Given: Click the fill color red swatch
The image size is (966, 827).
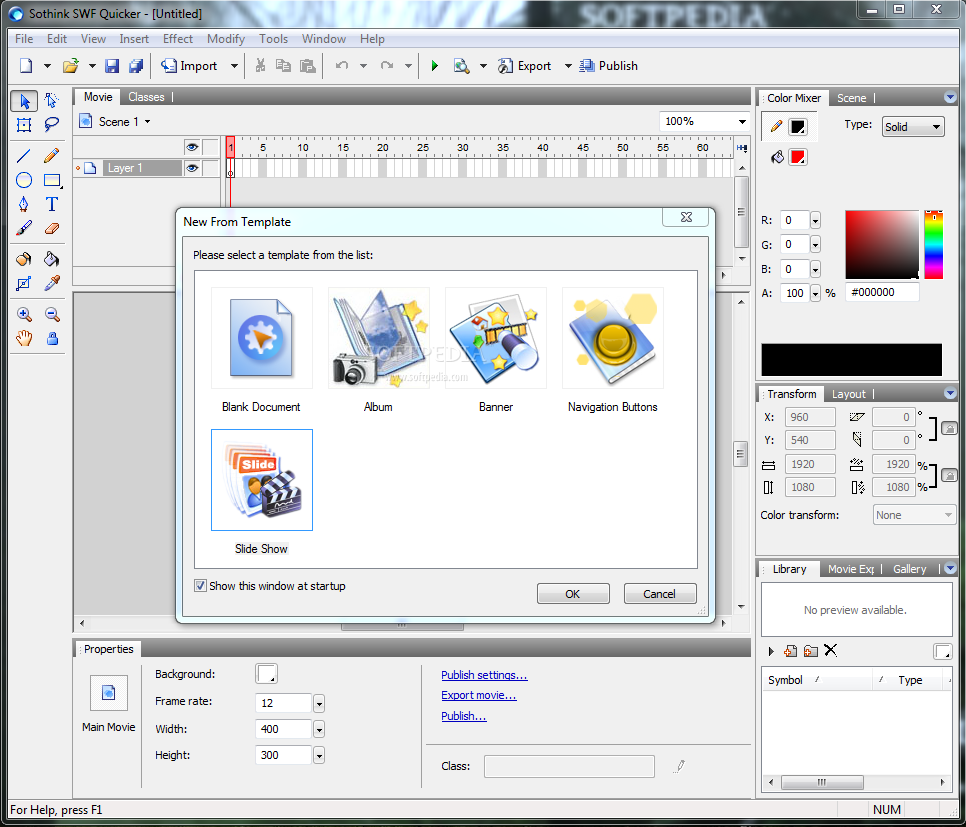Looking at the screenshot, I should pos(798,158).
